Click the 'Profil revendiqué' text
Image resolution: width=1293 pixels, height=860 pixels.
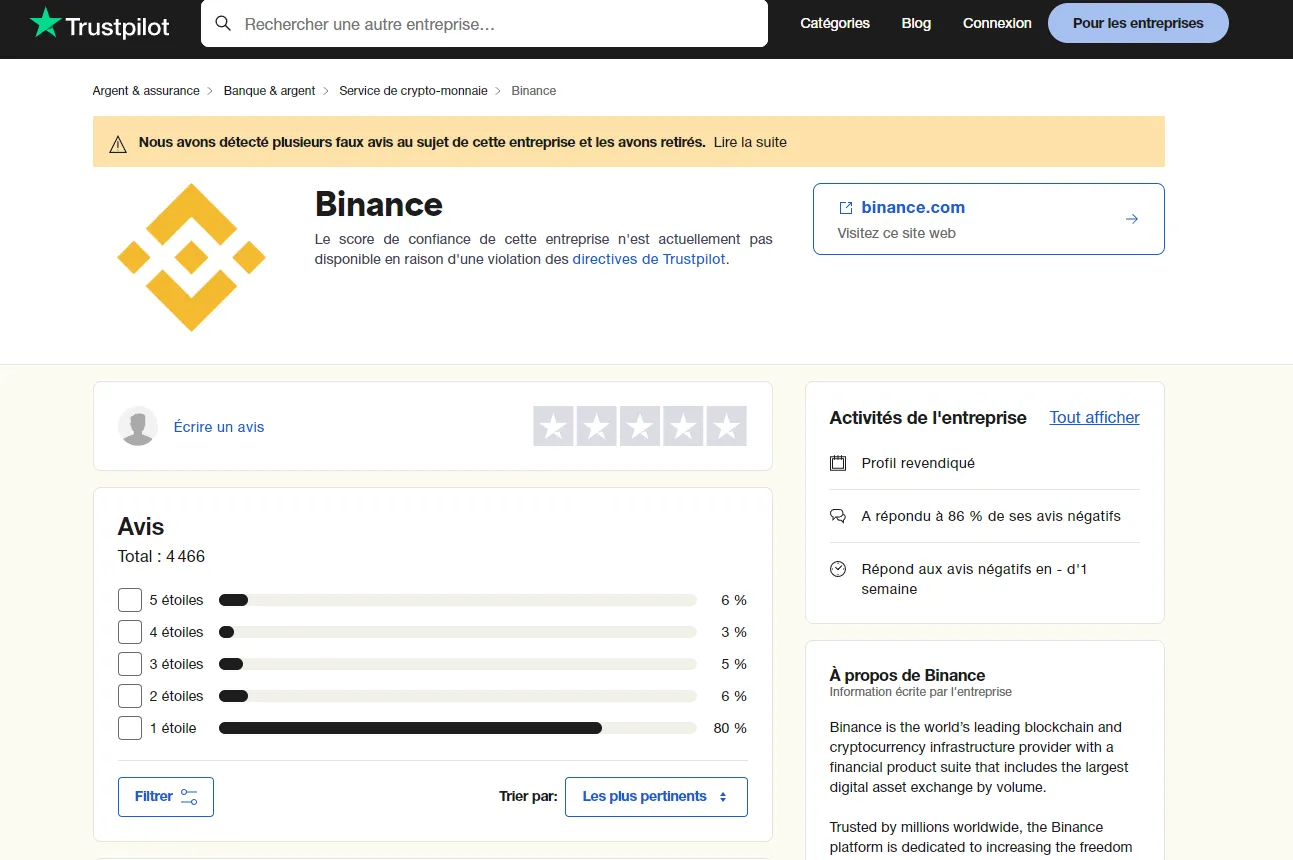point(918,463)
